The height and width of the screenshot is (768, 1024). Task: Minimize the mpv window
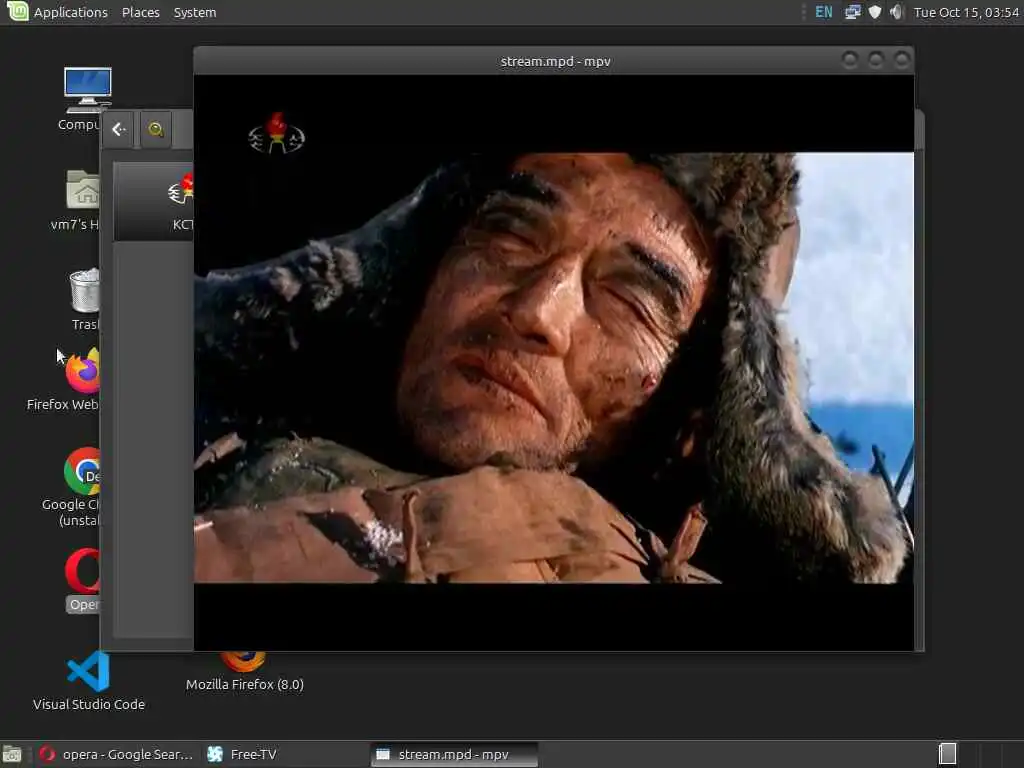[x=850, y=61]
